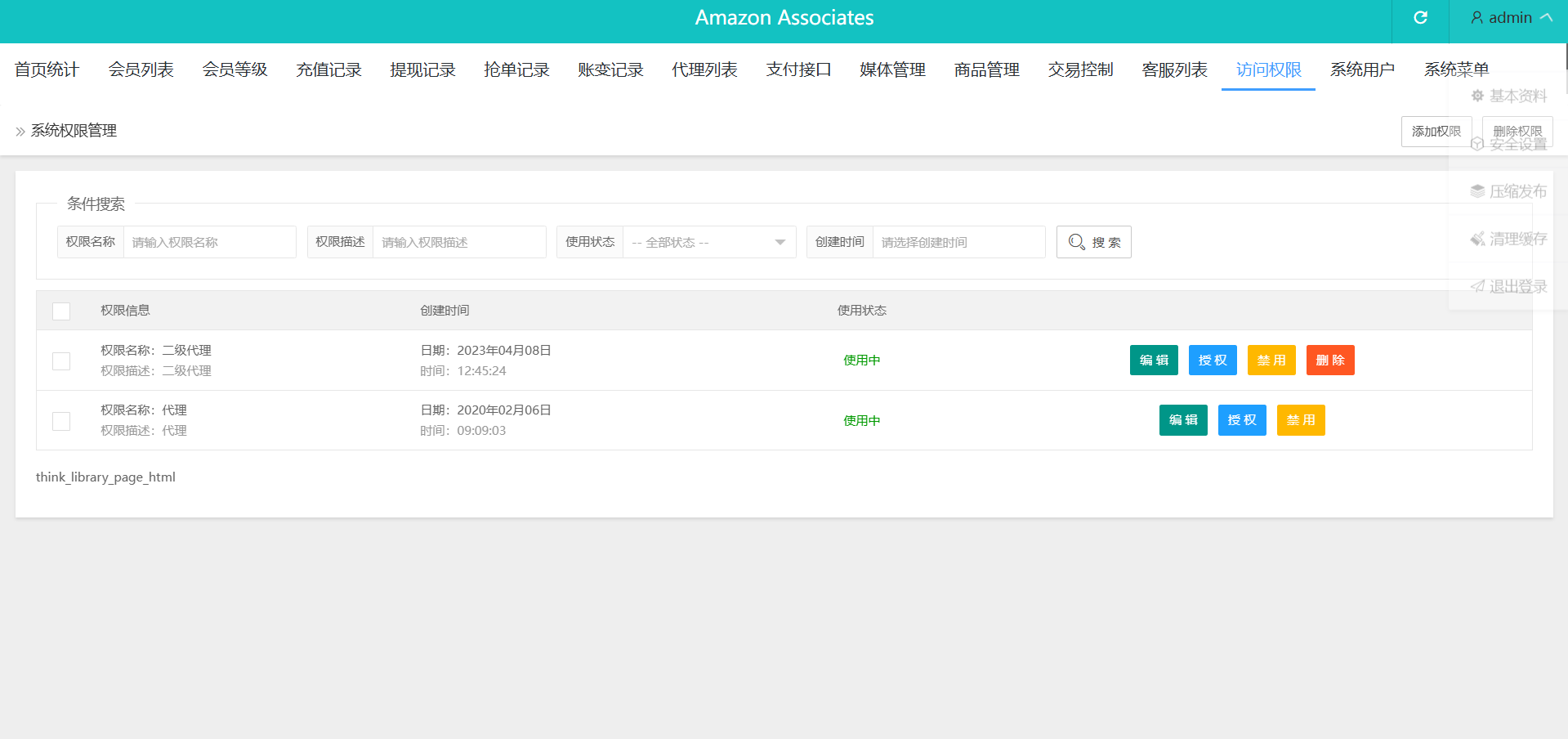Click the 搜索 button

[1094, 242]
